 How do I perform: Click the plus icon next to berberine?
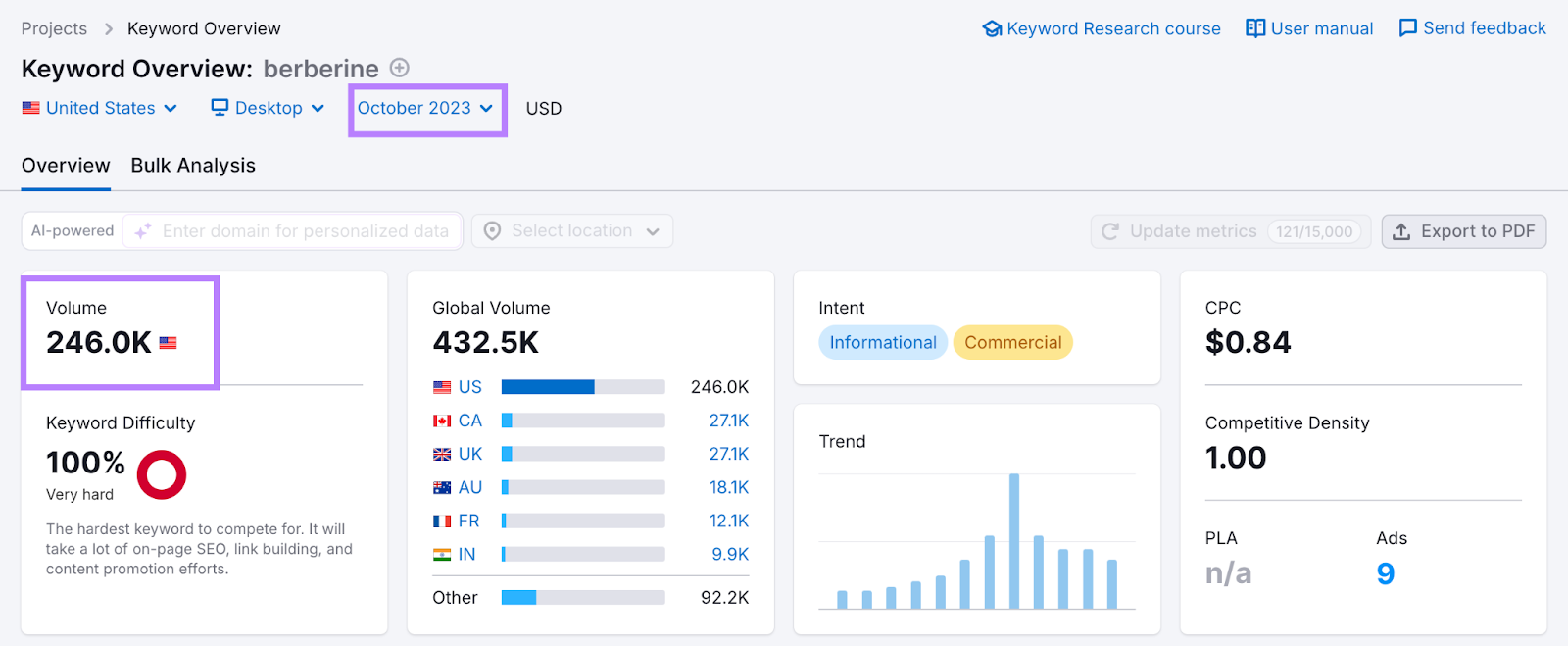click(x=399, y=68)
